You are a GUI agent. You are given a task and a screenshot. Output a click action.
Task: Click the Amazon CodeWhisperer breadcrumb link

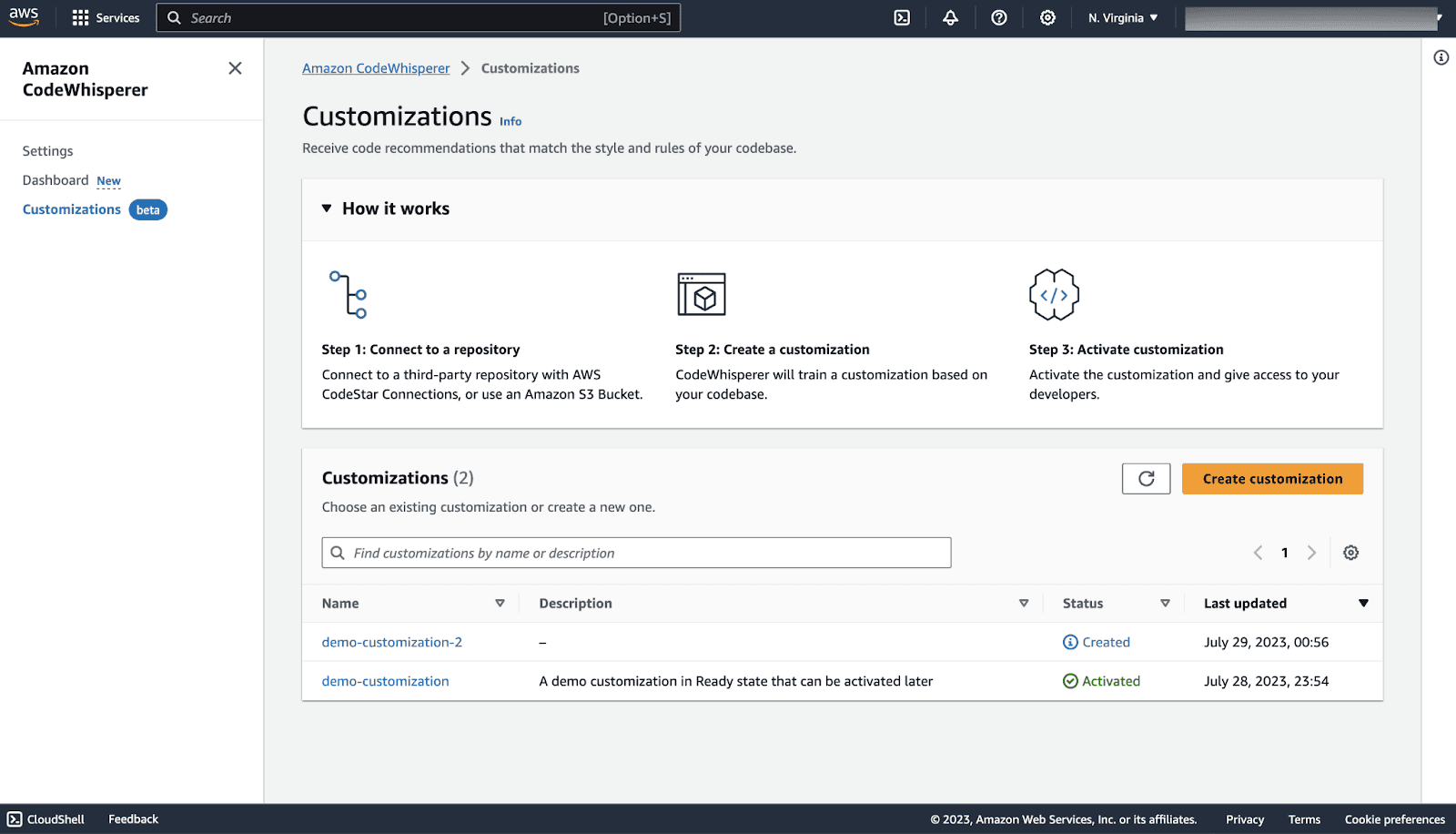click(x=376, y=68)
